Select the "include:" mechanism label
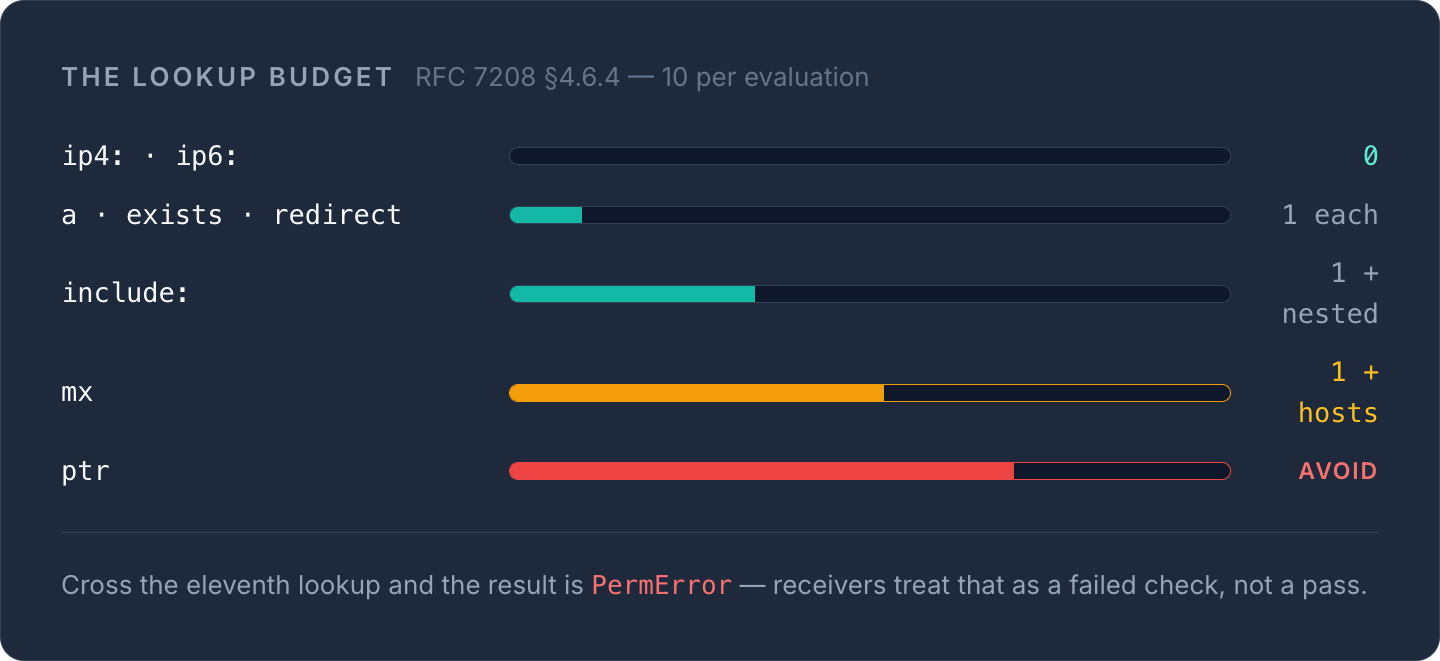The width and height of the screenshot is (1440, 661). coord(126,294)
